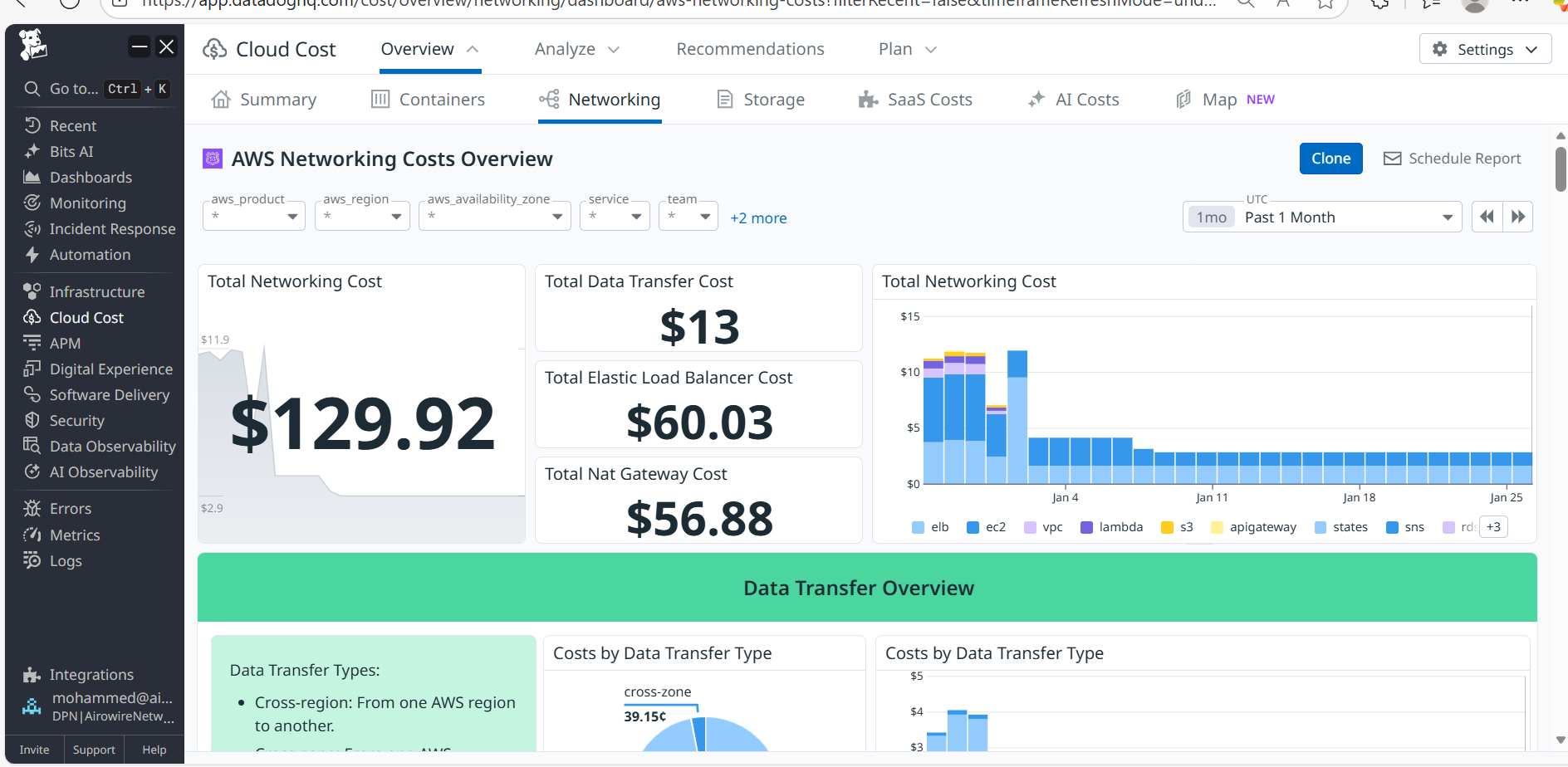Image resolution: width=1568 pixels, height=767 pixels.
Task: Open the aws_product filter dropdown
Action: pos(254,217)
